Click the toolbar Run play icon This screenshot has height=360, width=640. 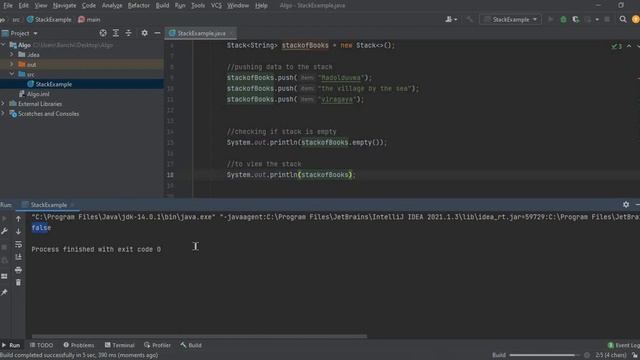tap(551, 19)
